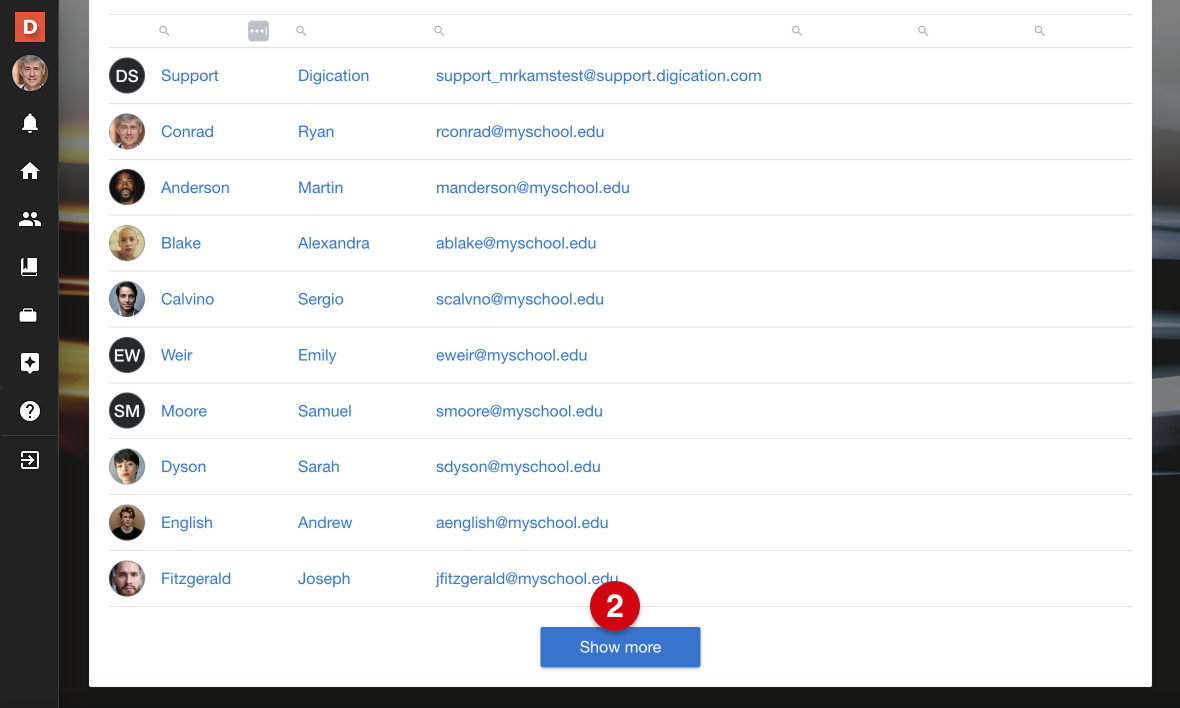Click Sarah Dyson's profile photo
This screenshot has width=1180, height=708.
(x=127, y=466)
